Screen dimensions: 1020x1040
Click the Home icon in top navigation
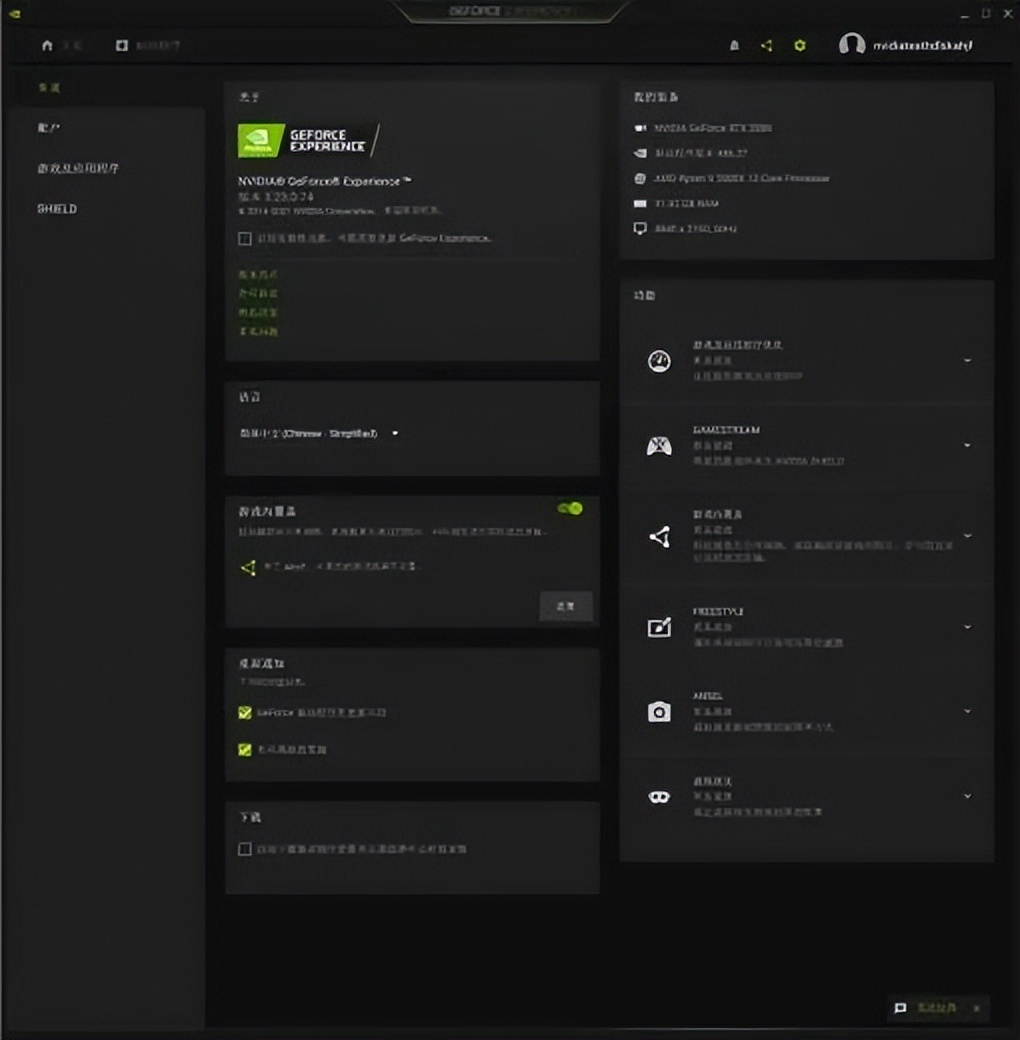(47, 46)
